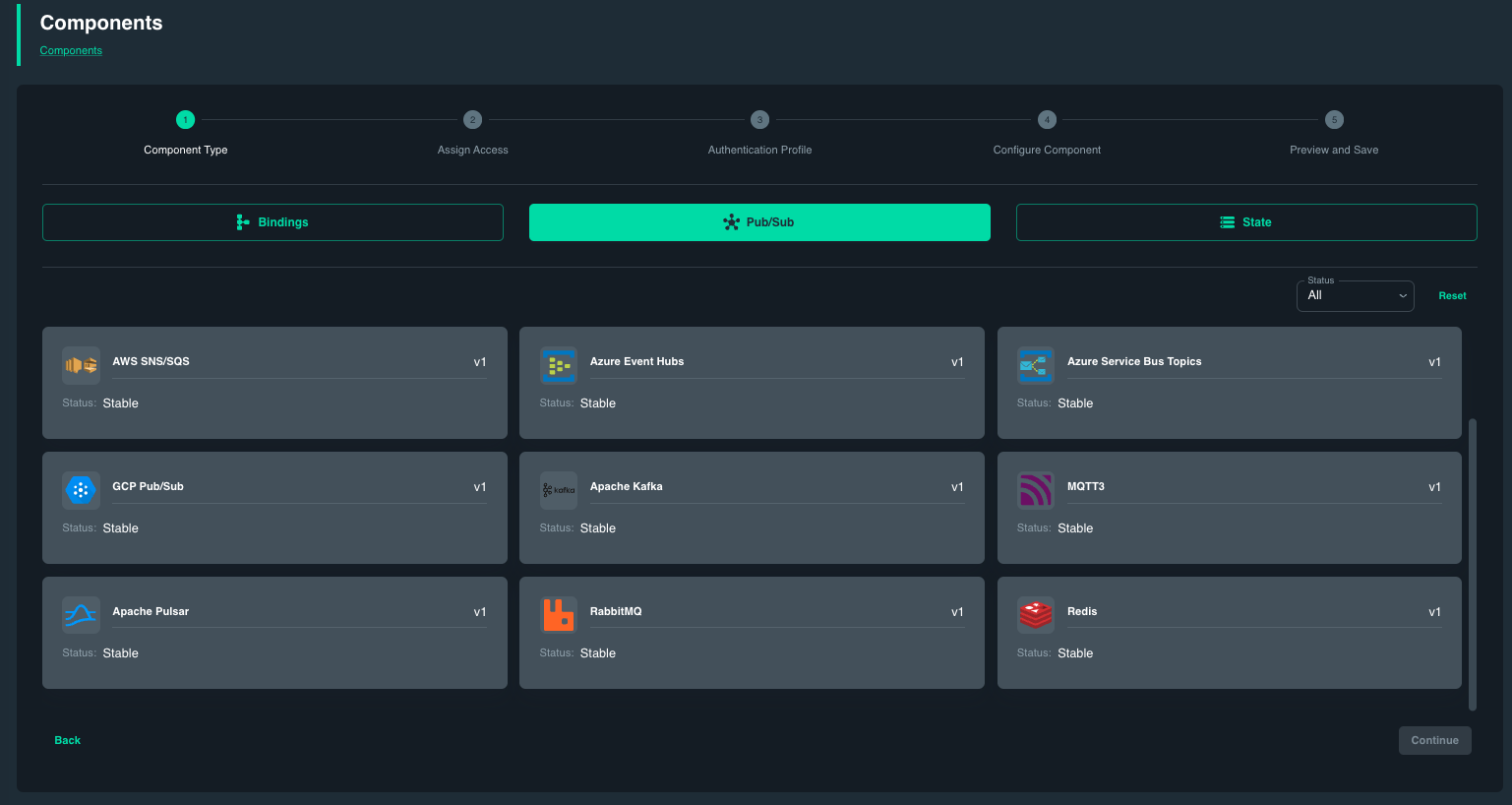Reset the status filter
This screenshot has height=805, width=1512.
[1452, 296]
